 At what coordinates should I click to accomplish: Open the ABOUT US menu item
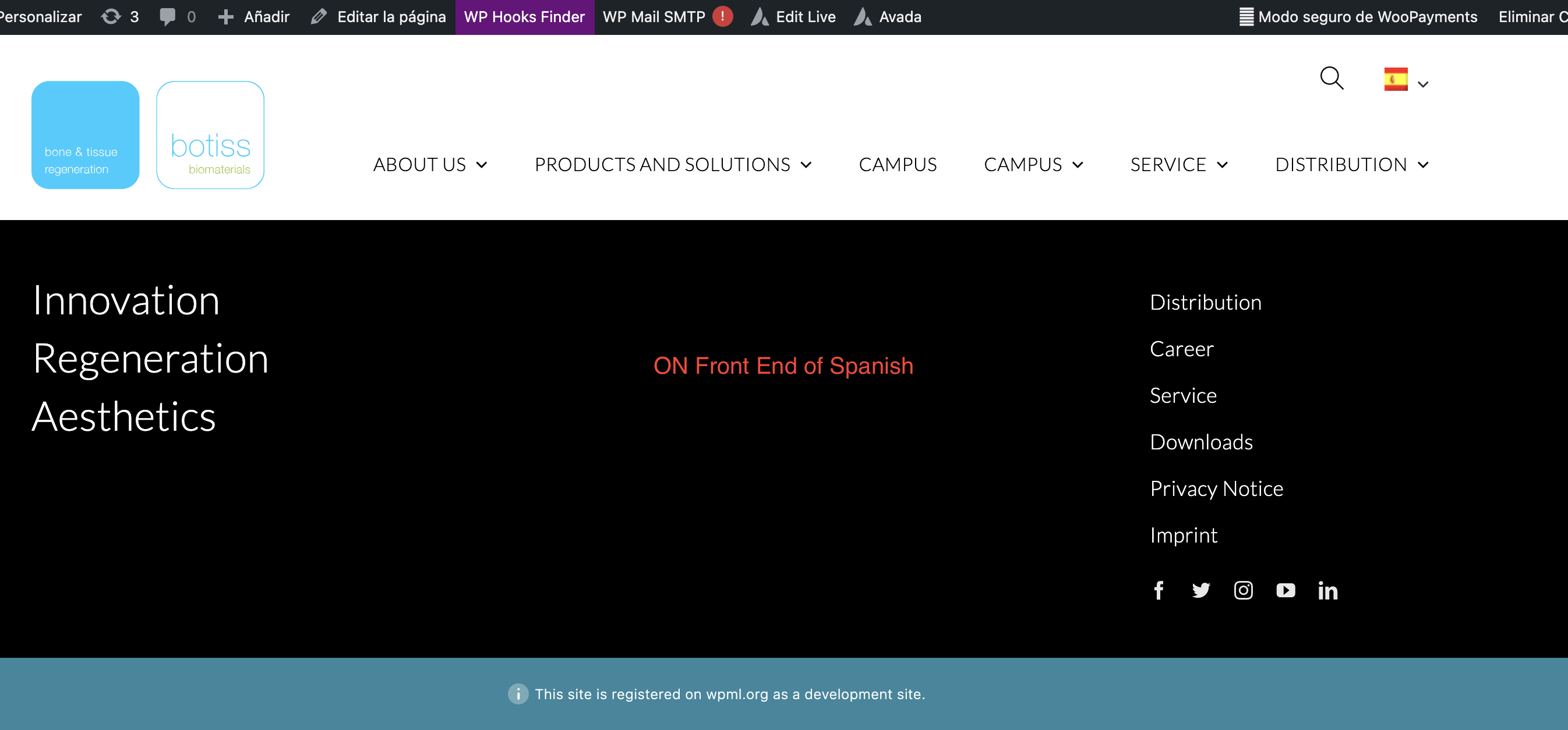point(419,165)
